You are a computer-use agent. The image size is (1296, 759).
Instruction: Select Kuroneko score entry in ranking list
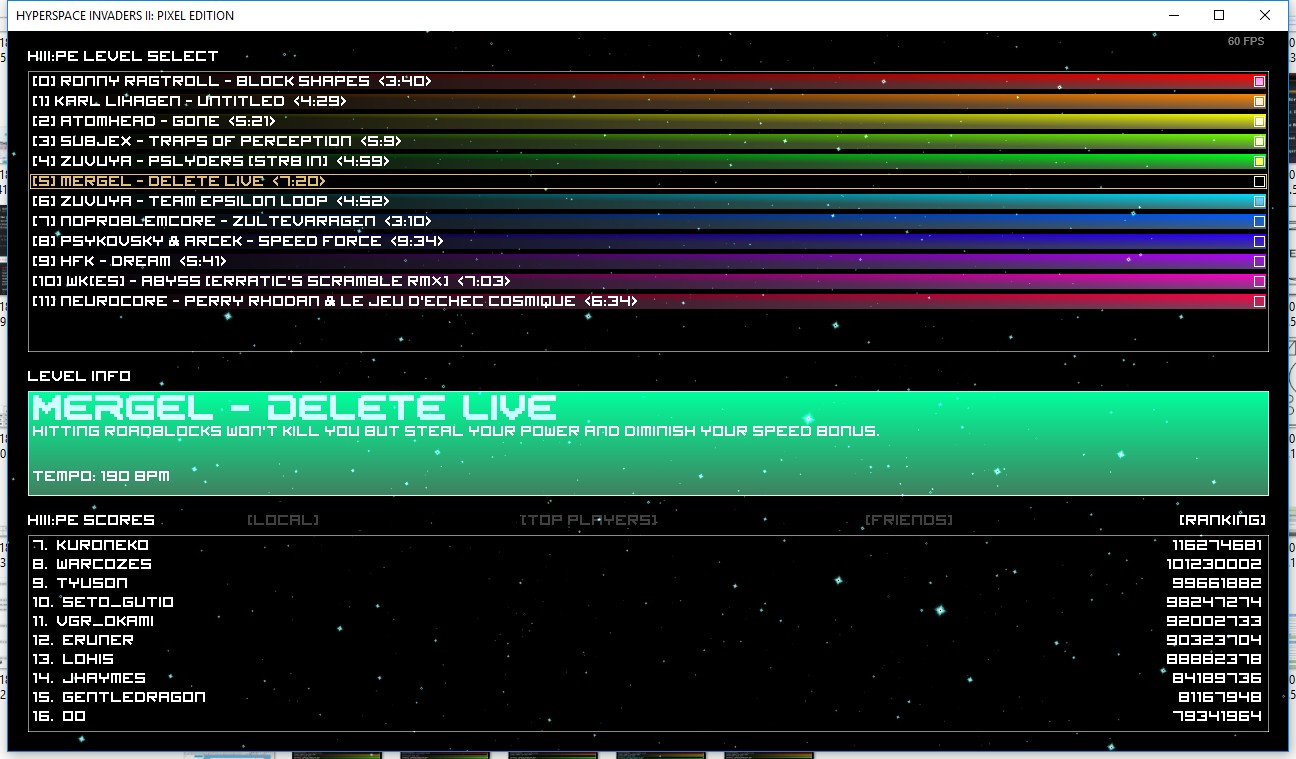pyautogui.click(x=102, y=545)
